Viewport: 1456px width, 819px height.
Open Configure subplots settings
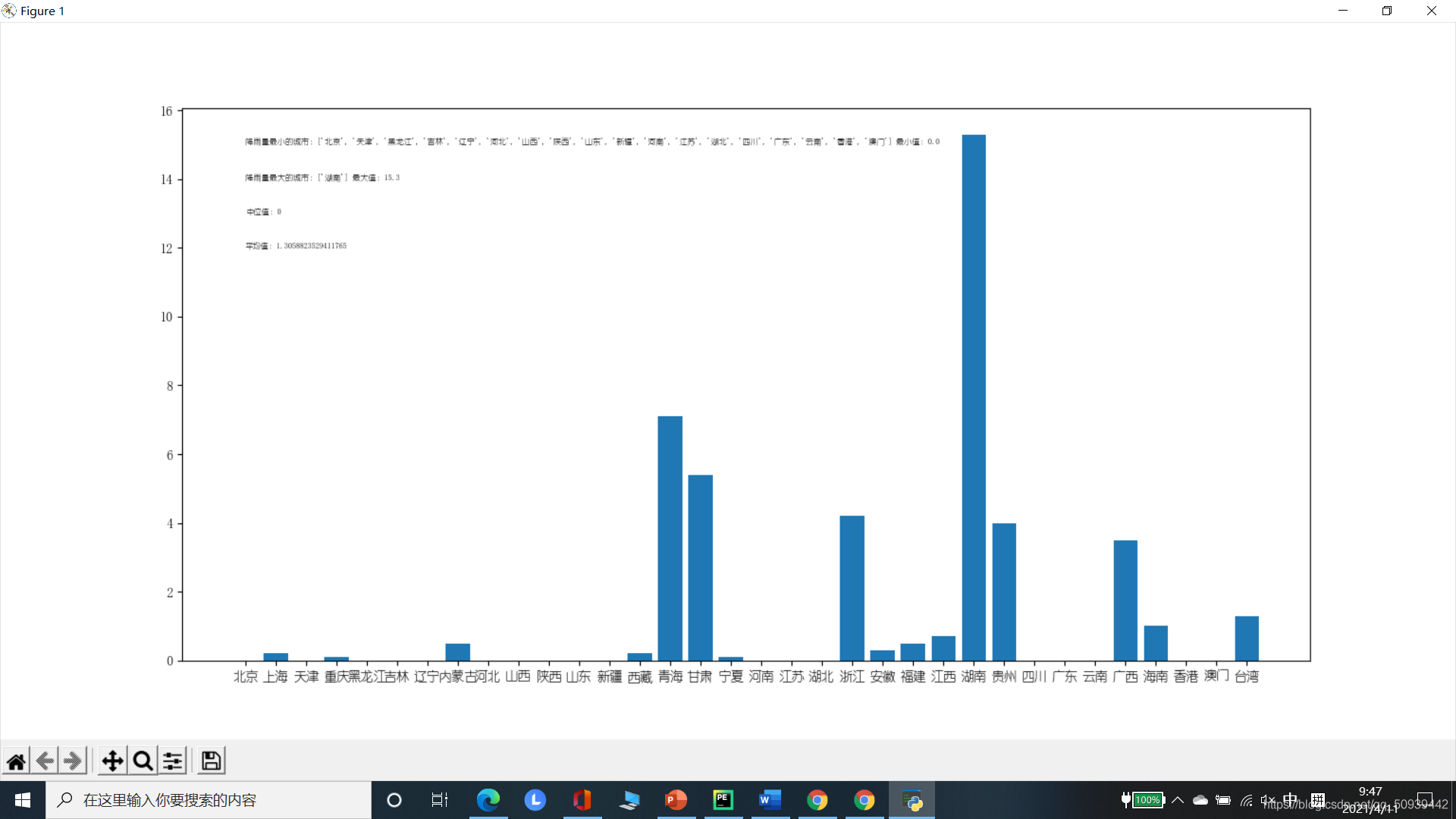click(173, 761)
